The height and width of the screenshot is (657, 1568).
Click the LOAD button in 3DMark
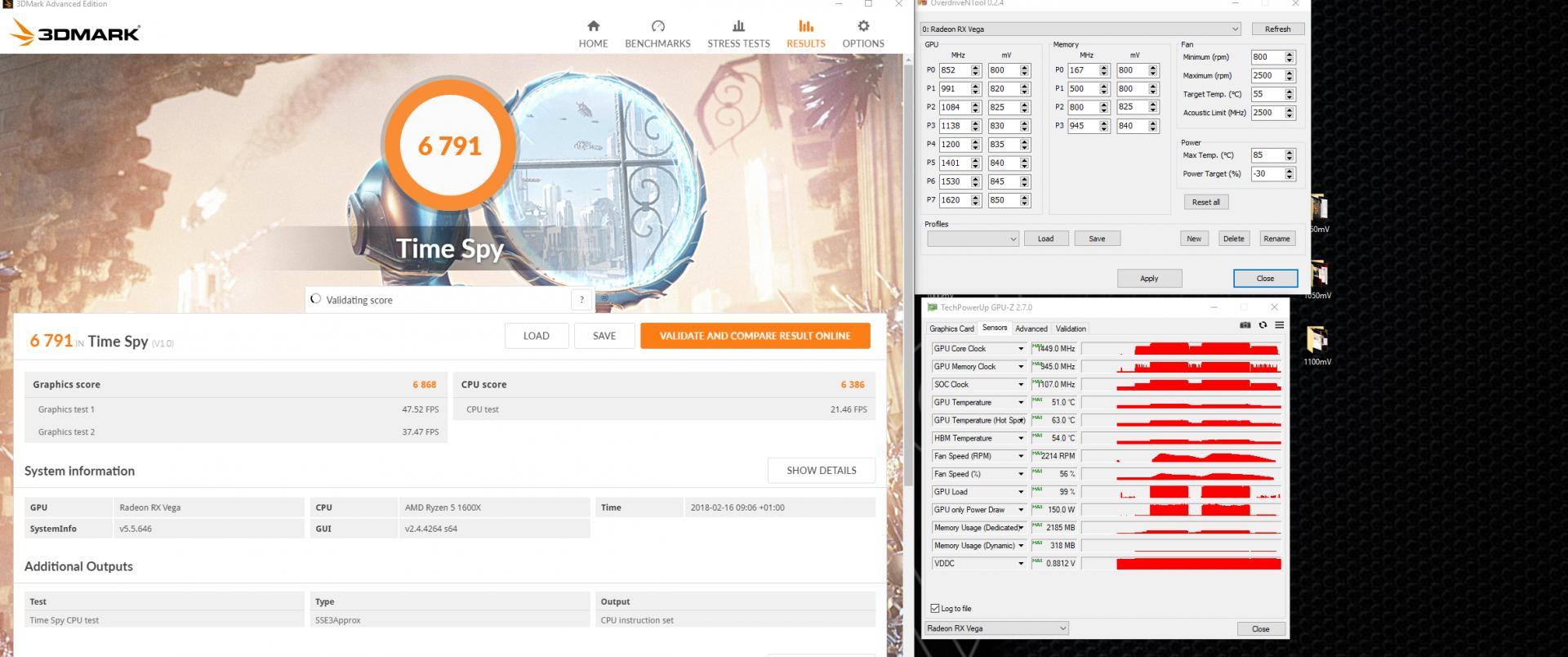coord(536,336)
